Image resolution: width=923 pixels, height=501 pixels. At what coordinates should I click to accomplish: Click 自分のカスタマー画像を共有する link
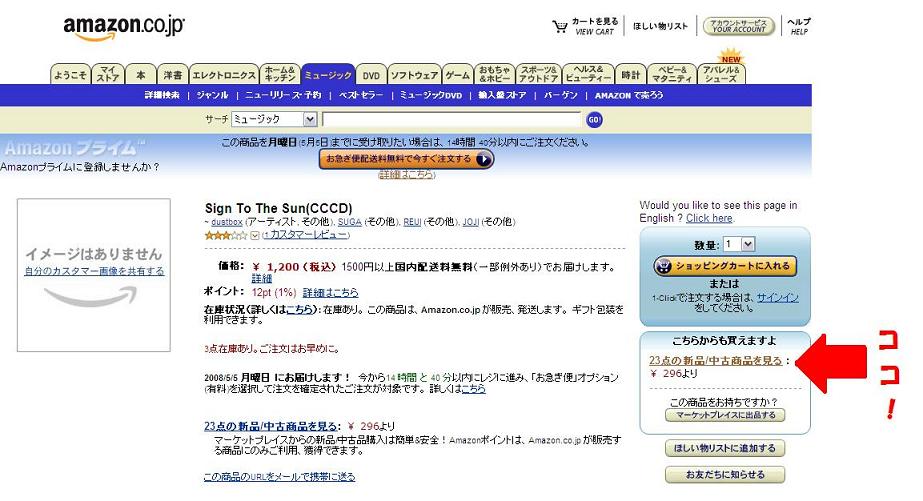(94, 271)
